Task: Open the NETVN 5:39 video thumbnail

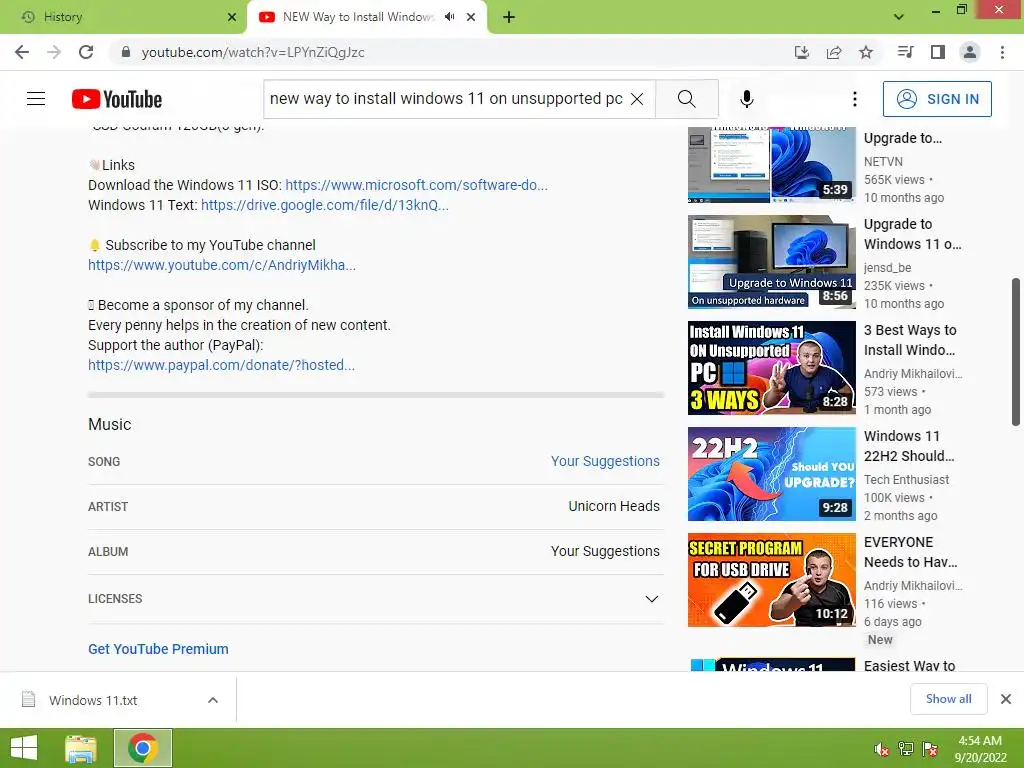Action: click(771, 165)
